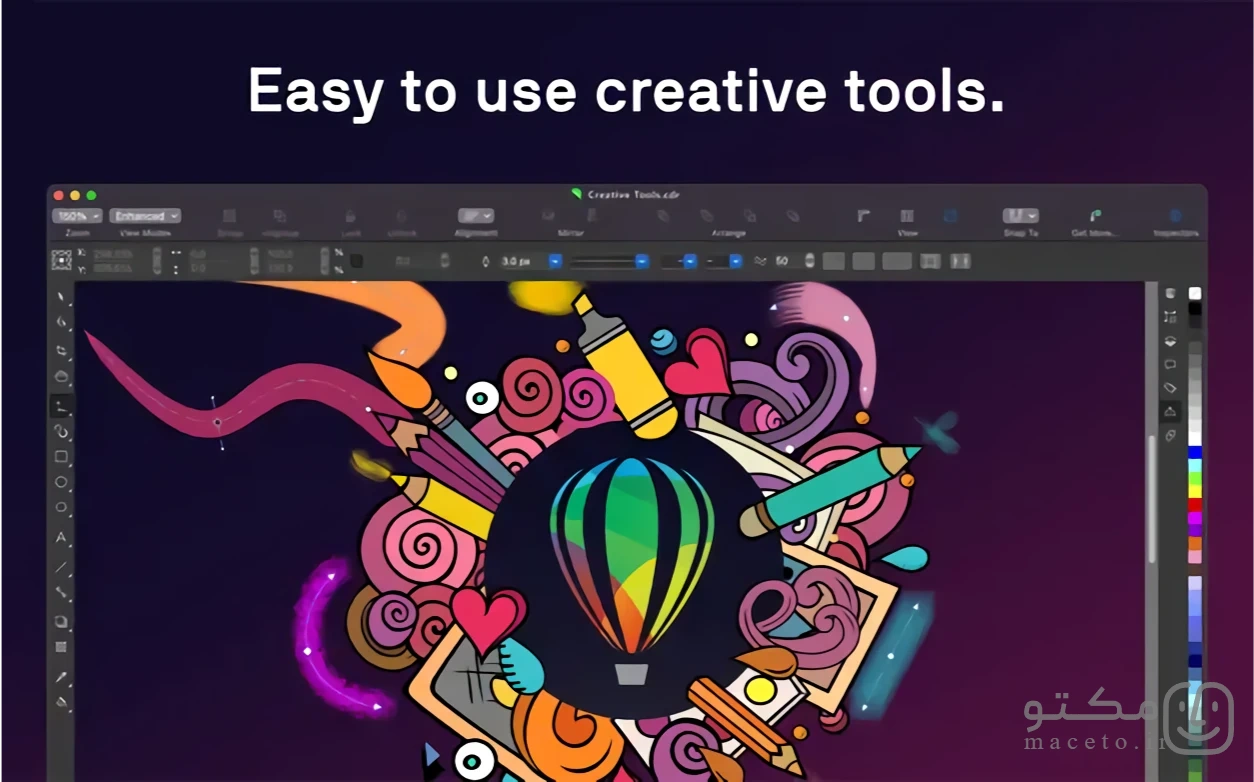
Task: Click the smoothing value 50 field
Action: (x=785, y=261)
